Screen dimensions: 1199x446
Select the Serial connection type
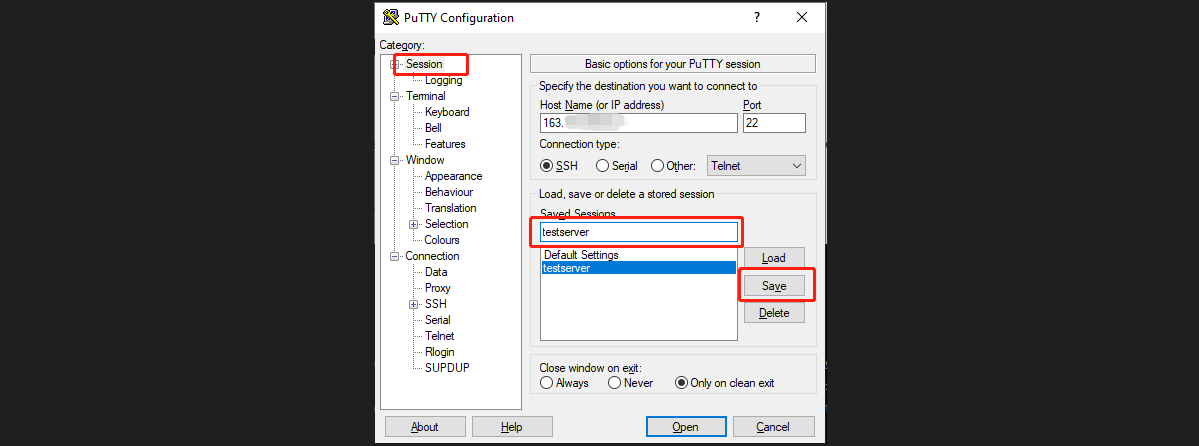point(603,166)
